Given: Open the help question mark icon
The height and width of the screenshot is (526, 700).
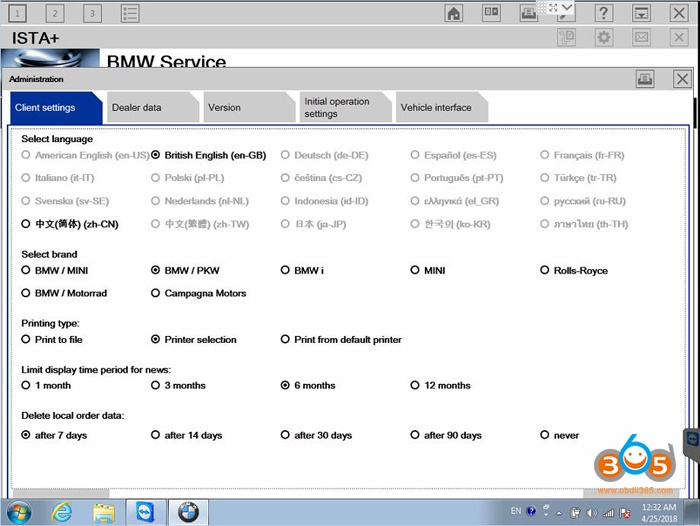Looking at the screenshot, I should [x=604, y=13].
